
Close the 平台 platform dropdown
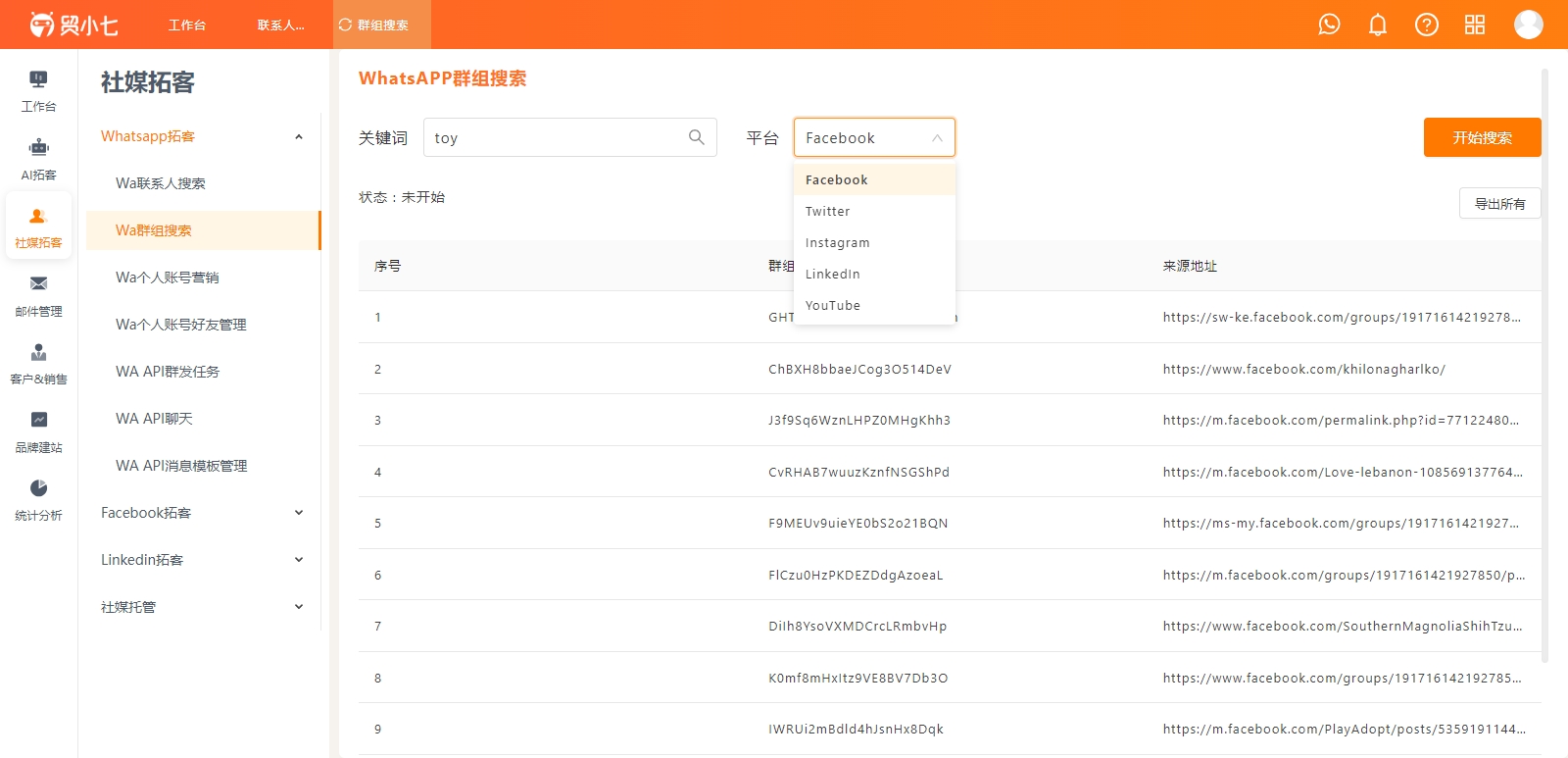874,137
